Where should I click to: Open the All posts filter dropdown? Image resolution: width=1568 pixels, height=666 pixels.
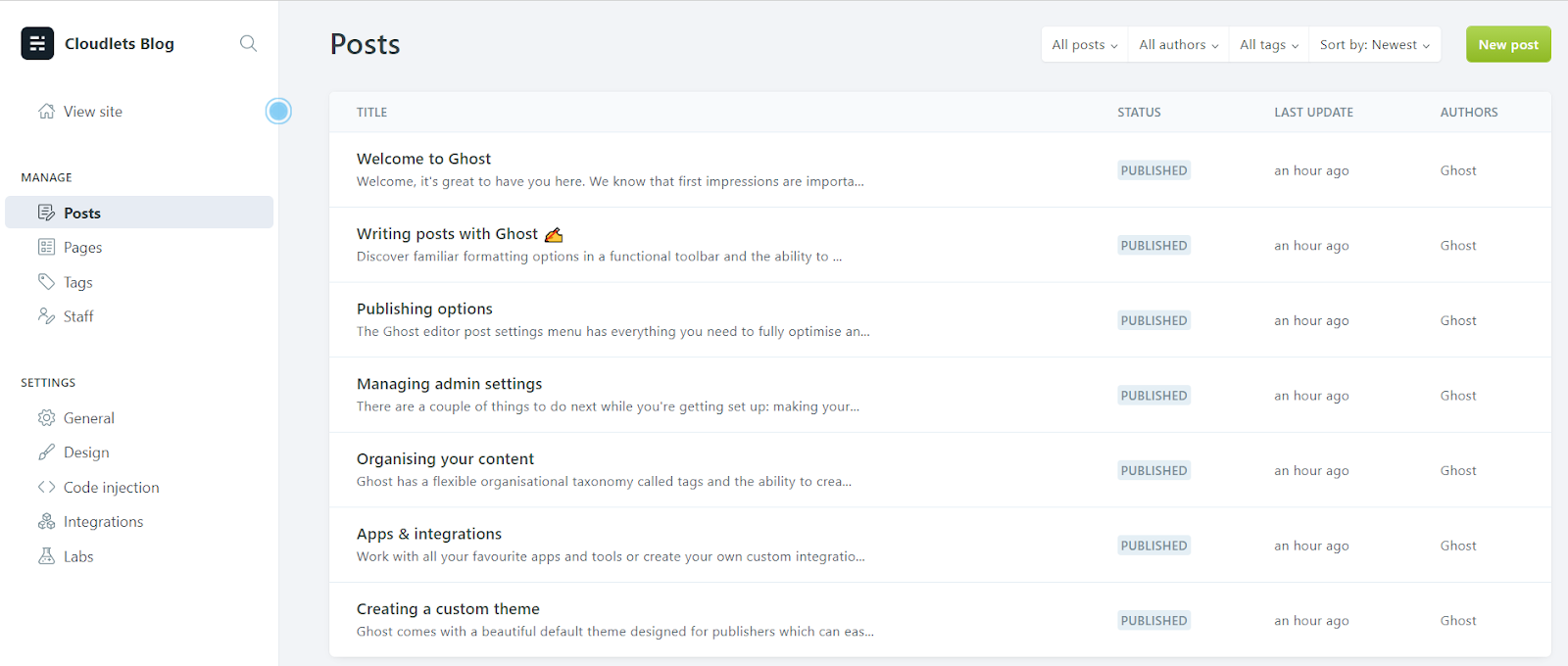1084,44
